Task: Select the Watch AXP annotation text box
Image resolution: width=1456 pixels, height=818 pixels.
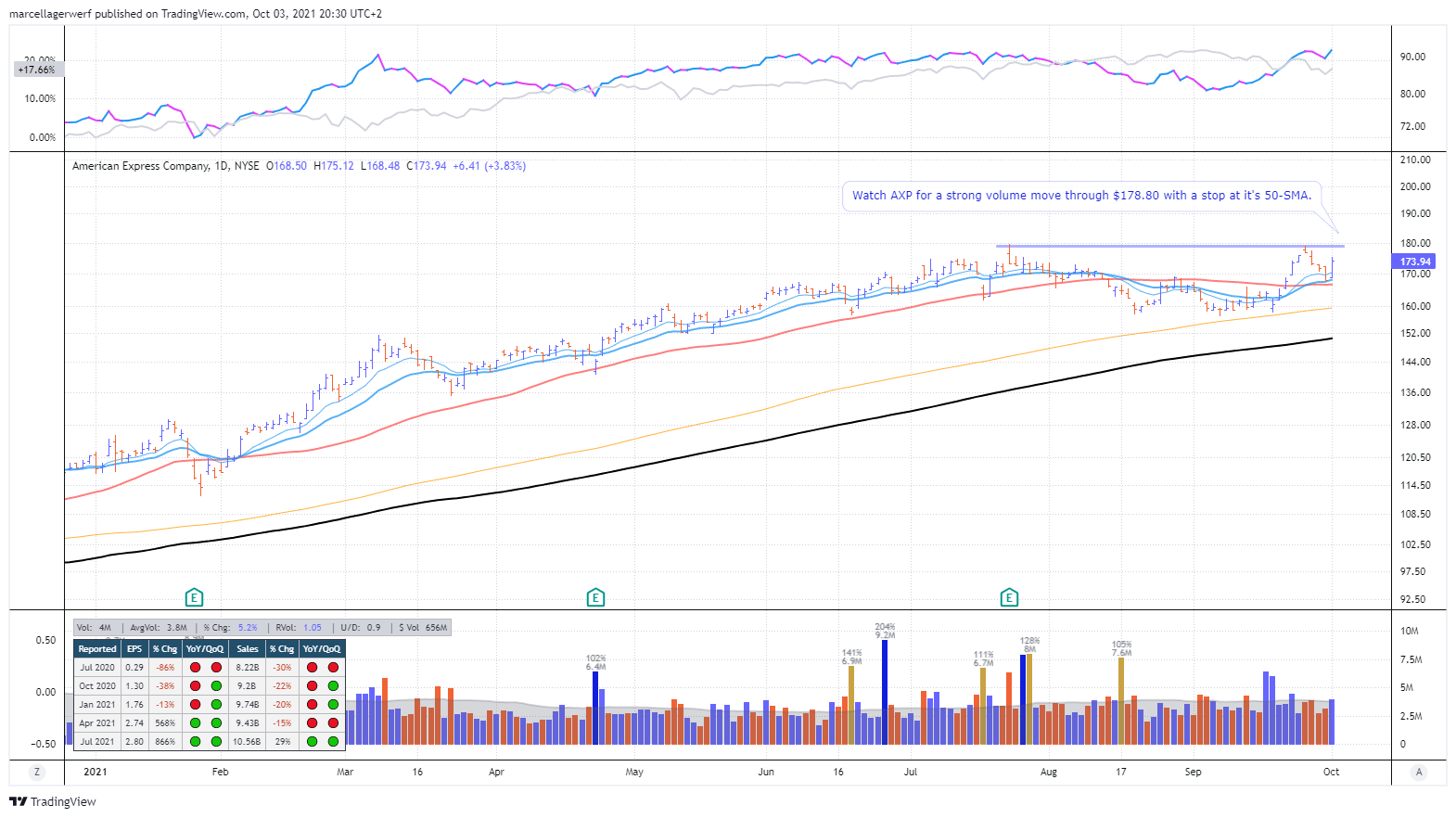Action: (x=1081, y=196)
